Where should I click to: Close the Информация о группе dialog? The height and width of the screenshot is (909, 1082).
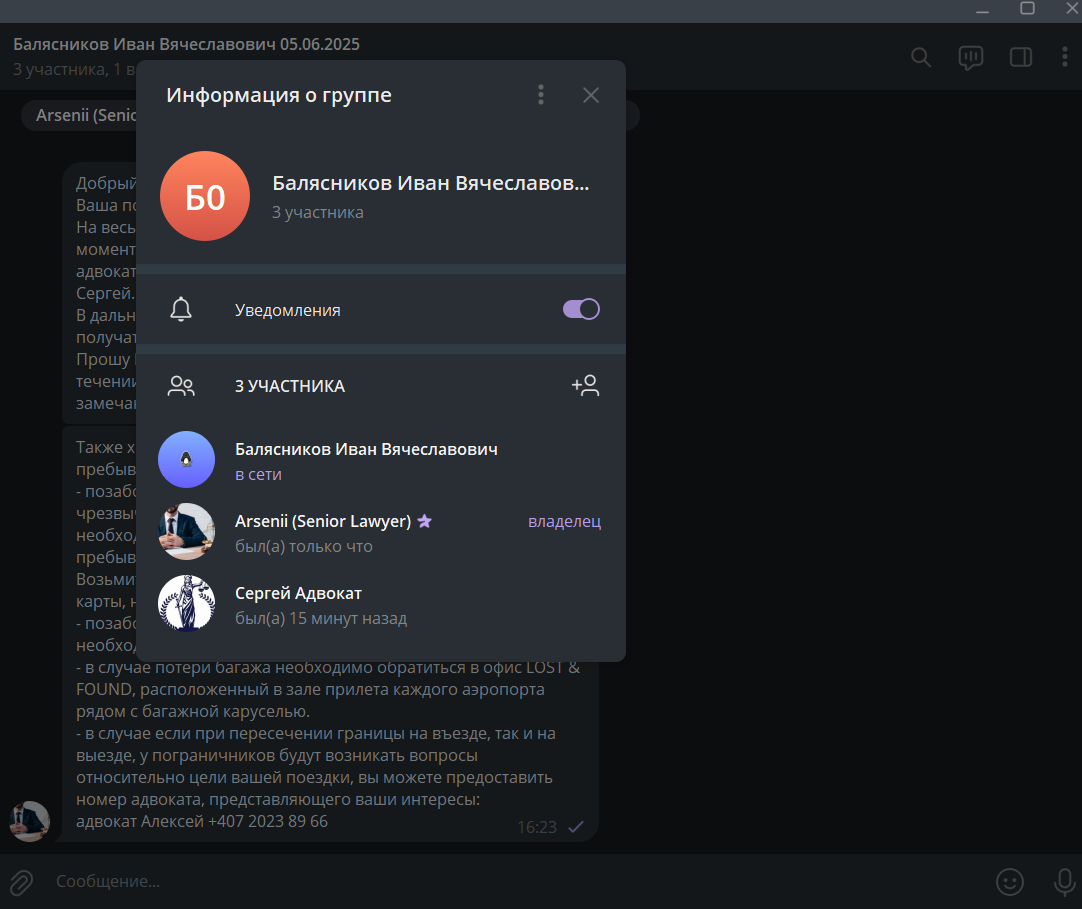click(591, 95)
